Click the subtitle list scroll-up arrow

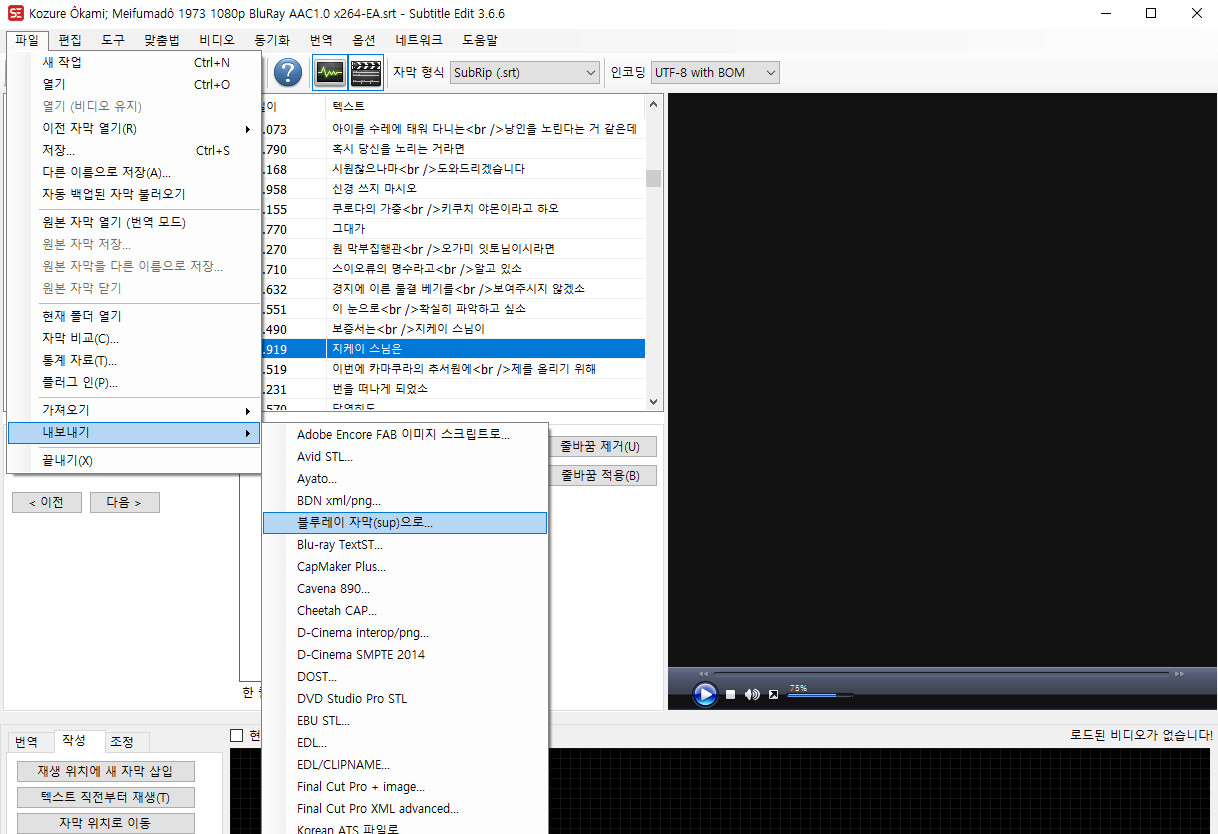point(654,105)
